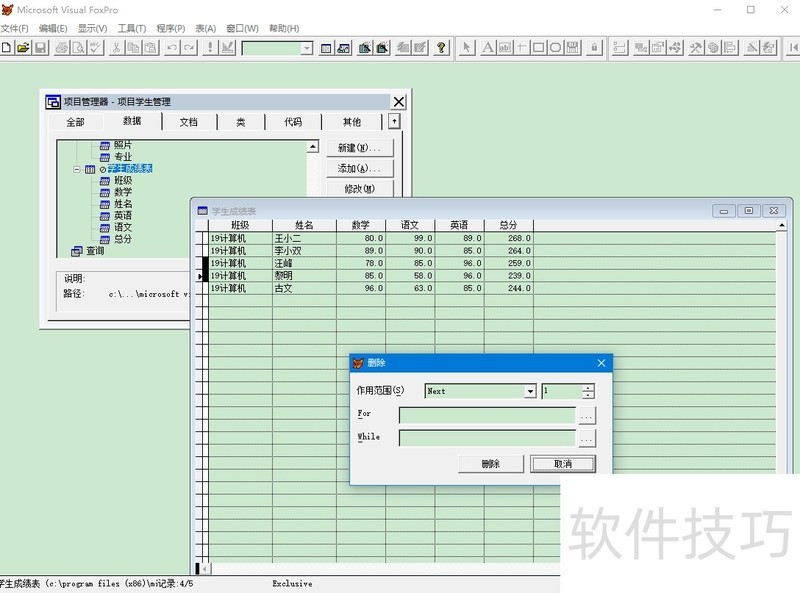Viewport: 800px width, 593px height.
Task: Open expression builder beside For field
Action: click(586, 416)
